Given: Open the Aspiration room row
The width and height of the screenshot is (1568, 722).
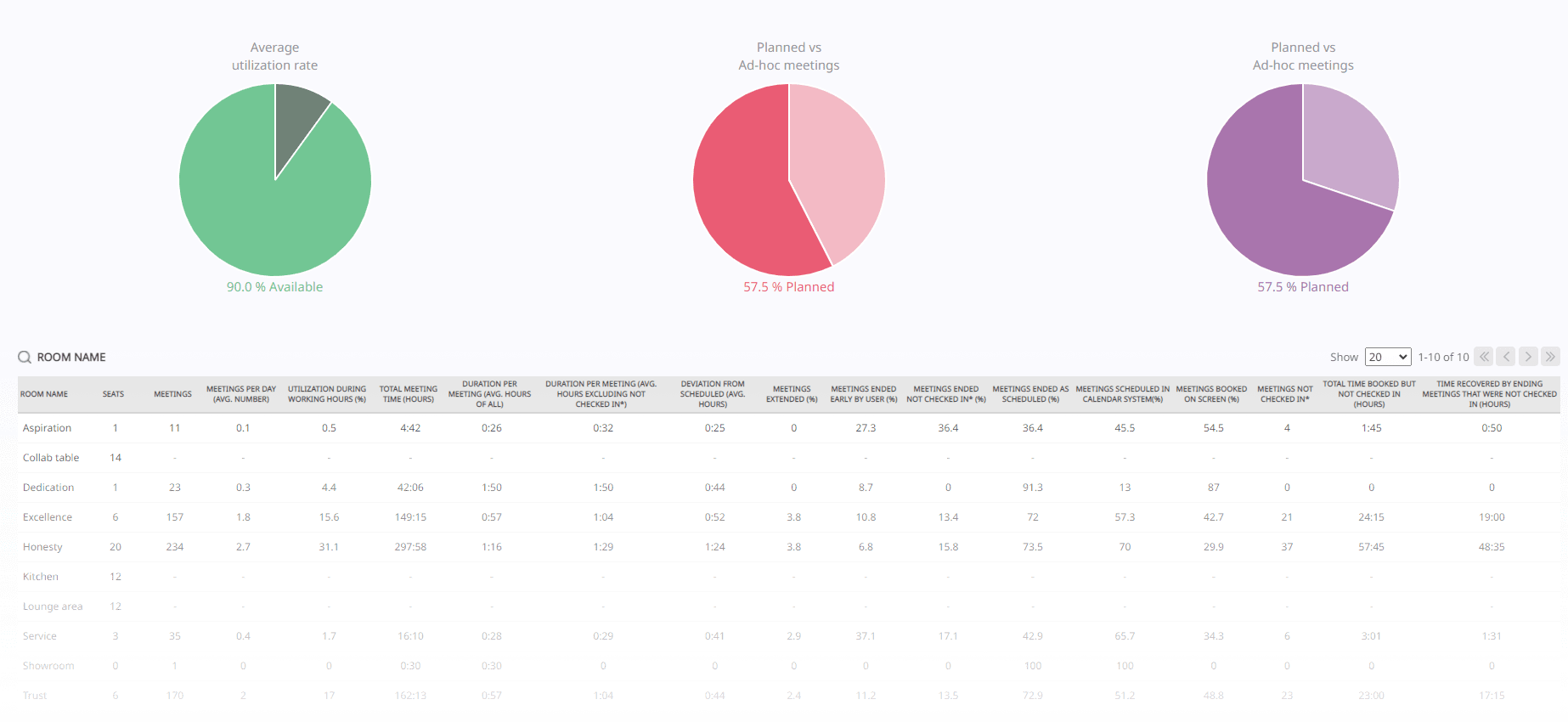Looking at the screenshot, I should click(47, 428).
